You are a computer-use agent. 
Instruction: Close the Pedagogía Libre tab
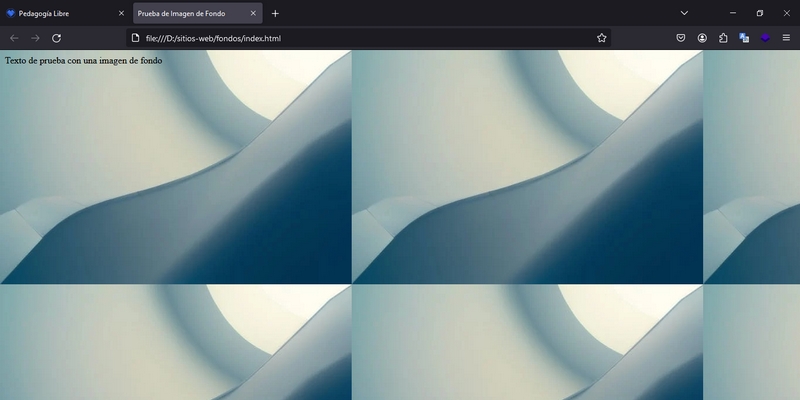(121, 13)
